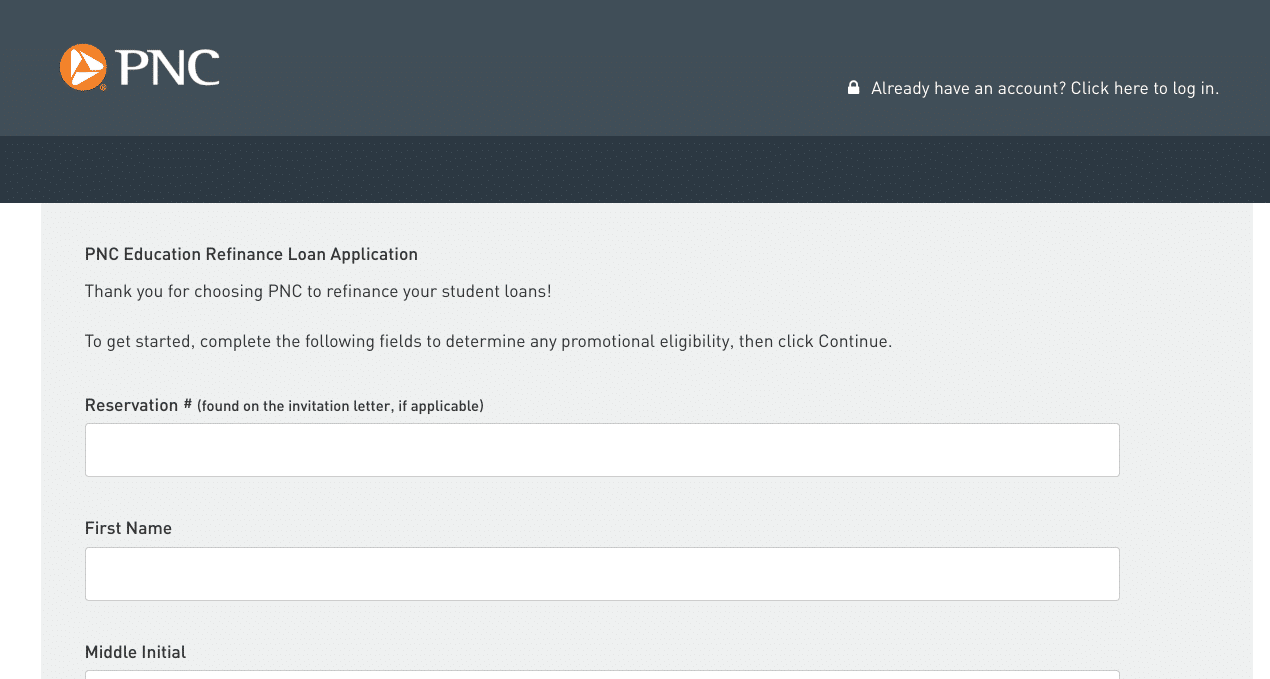Click the invitation letter hint text
The height and width of the screenshot is (679, 1270).
340,406
